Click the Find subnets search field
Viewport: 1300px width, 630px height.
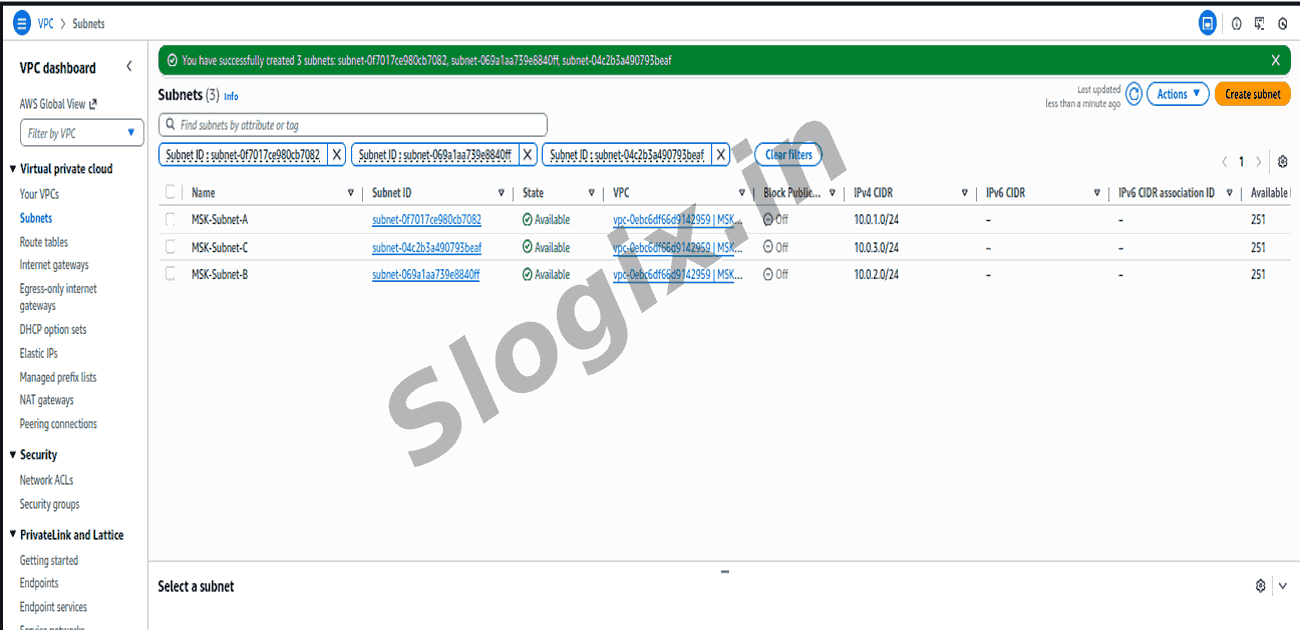[x=353, y=125]
